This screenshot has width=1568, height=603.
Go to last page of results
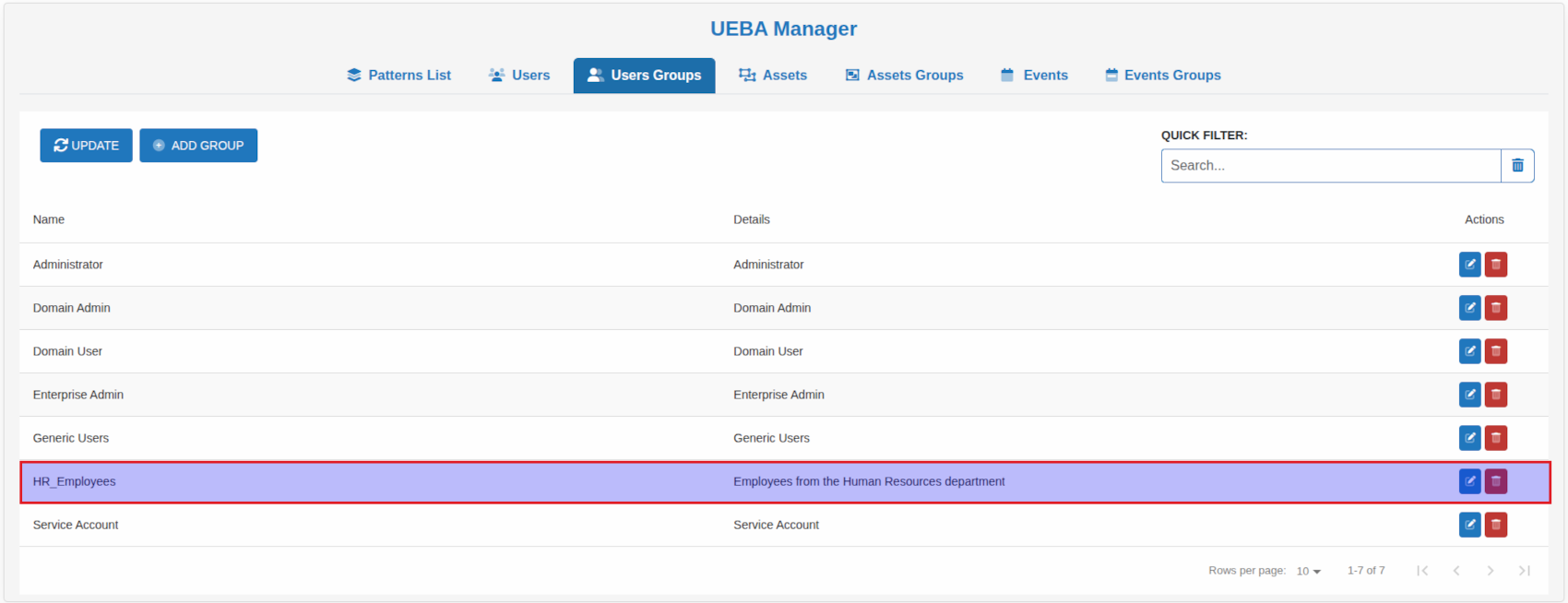coord(1525,571)
